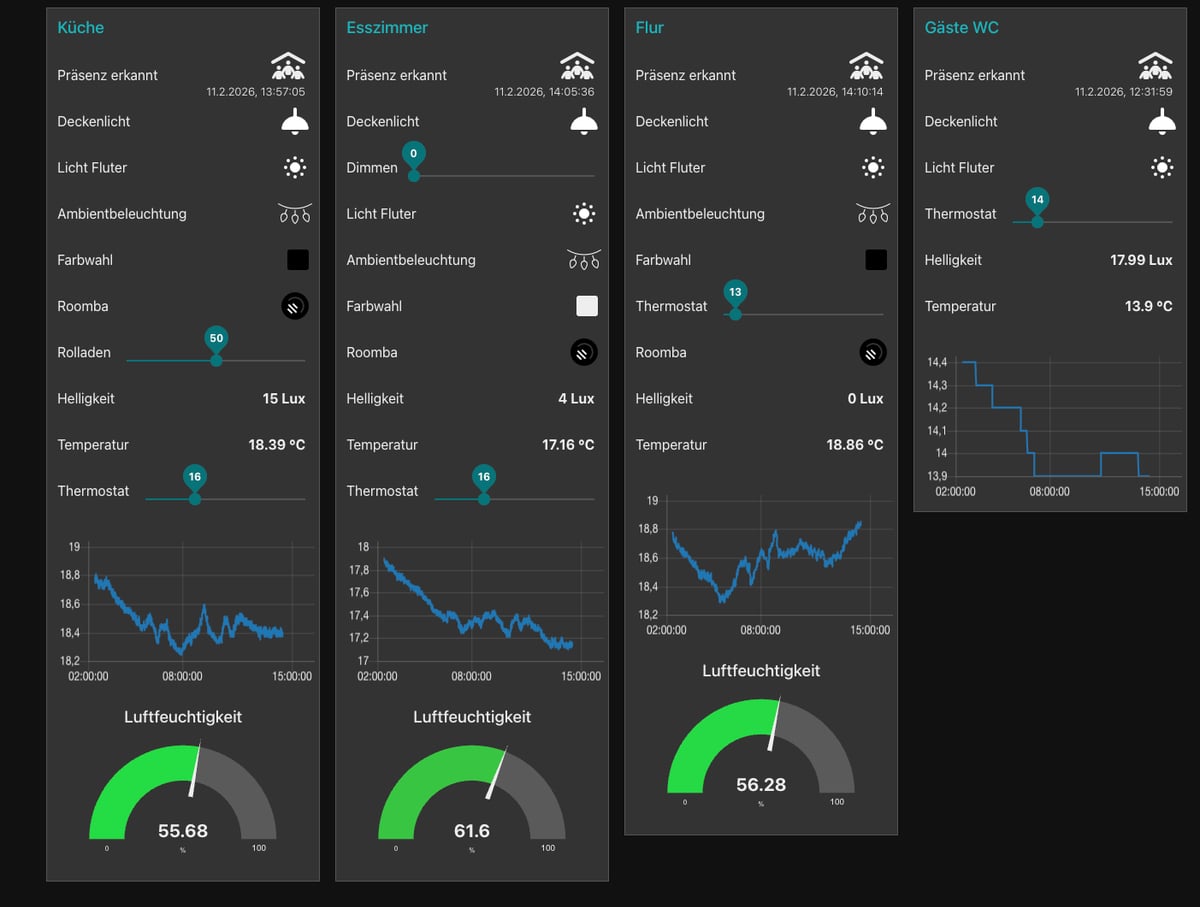Click Ambientbeleuchtung string-lights icon in Küche
Screen dimensions: 1200x907
294,213
